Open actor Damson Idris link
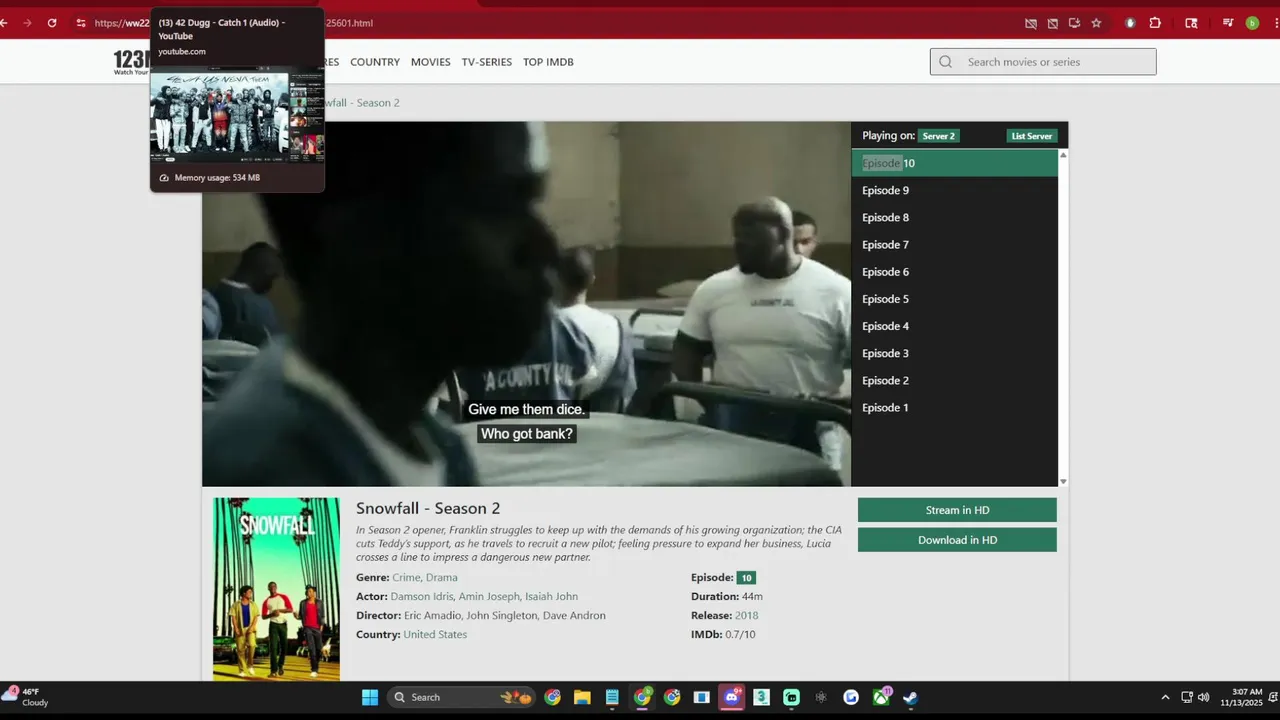Image resolution: width=1280 pixels, height=720 pixels. [421, 596]
